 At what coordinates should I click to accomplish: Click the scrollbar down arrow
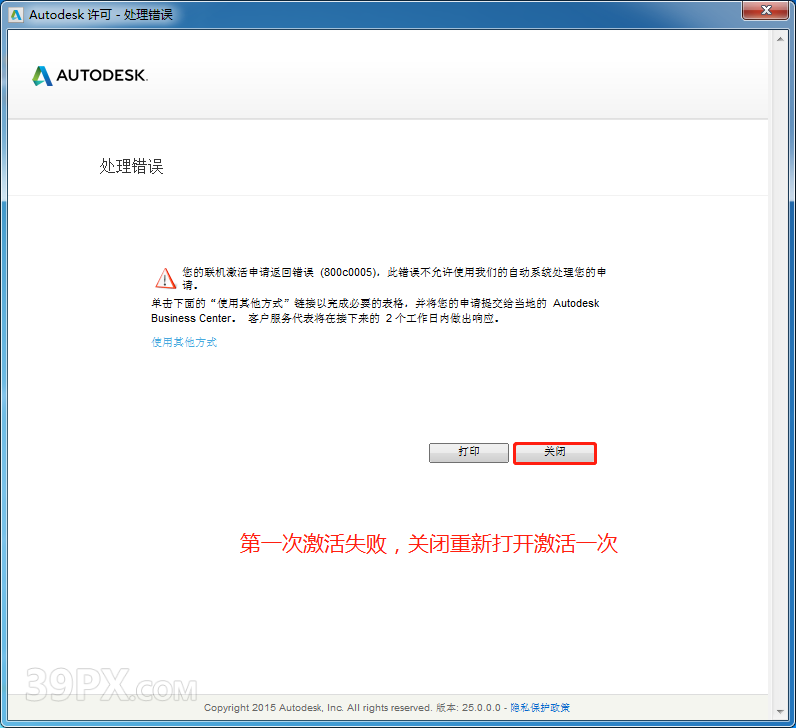[x=778, y=708]
